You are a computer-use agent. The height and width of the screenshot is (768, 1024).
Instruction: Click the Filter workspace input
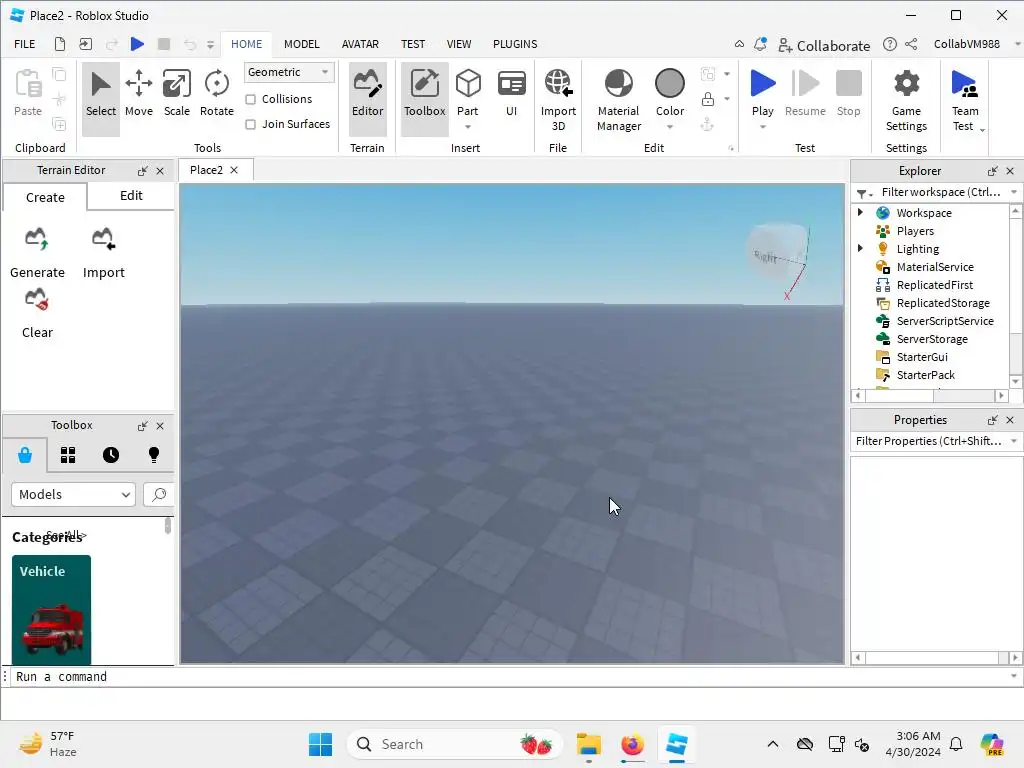pos(940,192)
